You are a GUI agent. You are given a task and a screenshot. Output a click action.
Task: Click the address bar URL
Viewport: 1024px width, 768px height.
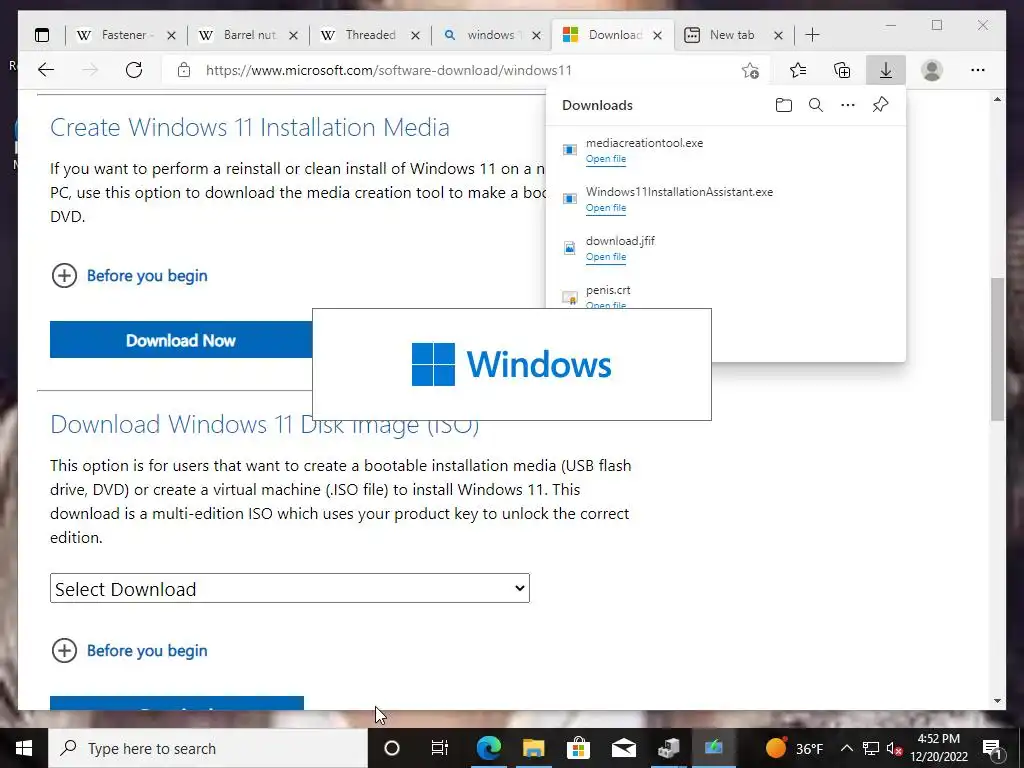(389, 71)
